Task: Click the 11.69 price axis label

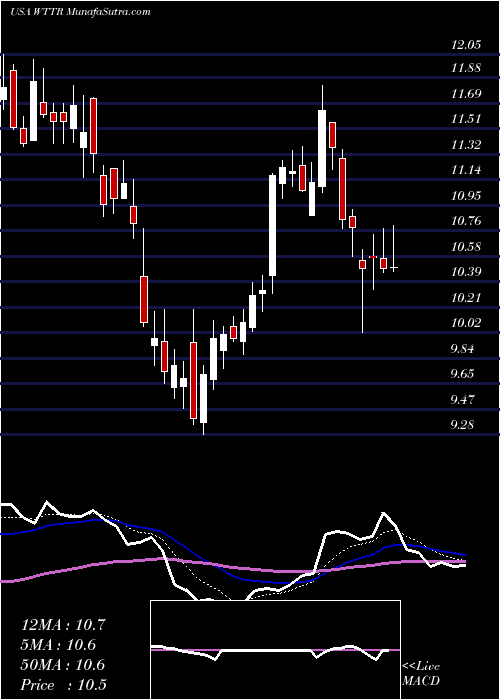Action: pos(466,94)
